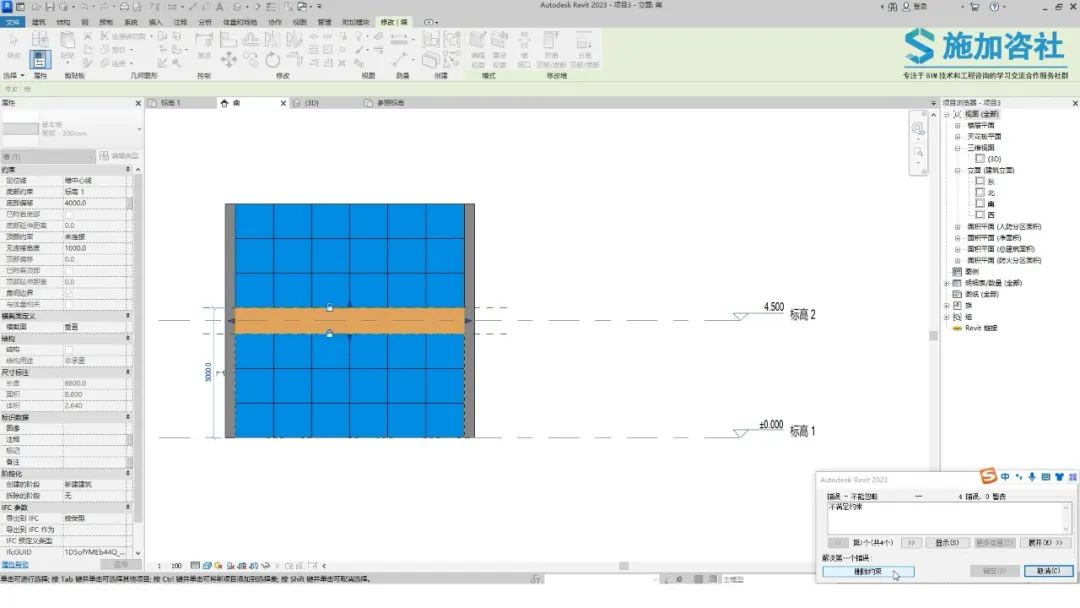Switch to the 插入 ribbon tab
Screen dimensions: 1080x608
(156, 22)
